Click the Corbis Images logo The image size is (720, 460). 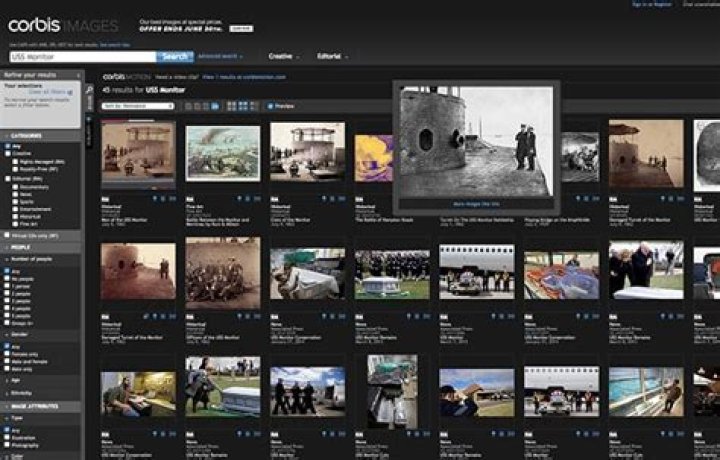click(x=63, y=26)
